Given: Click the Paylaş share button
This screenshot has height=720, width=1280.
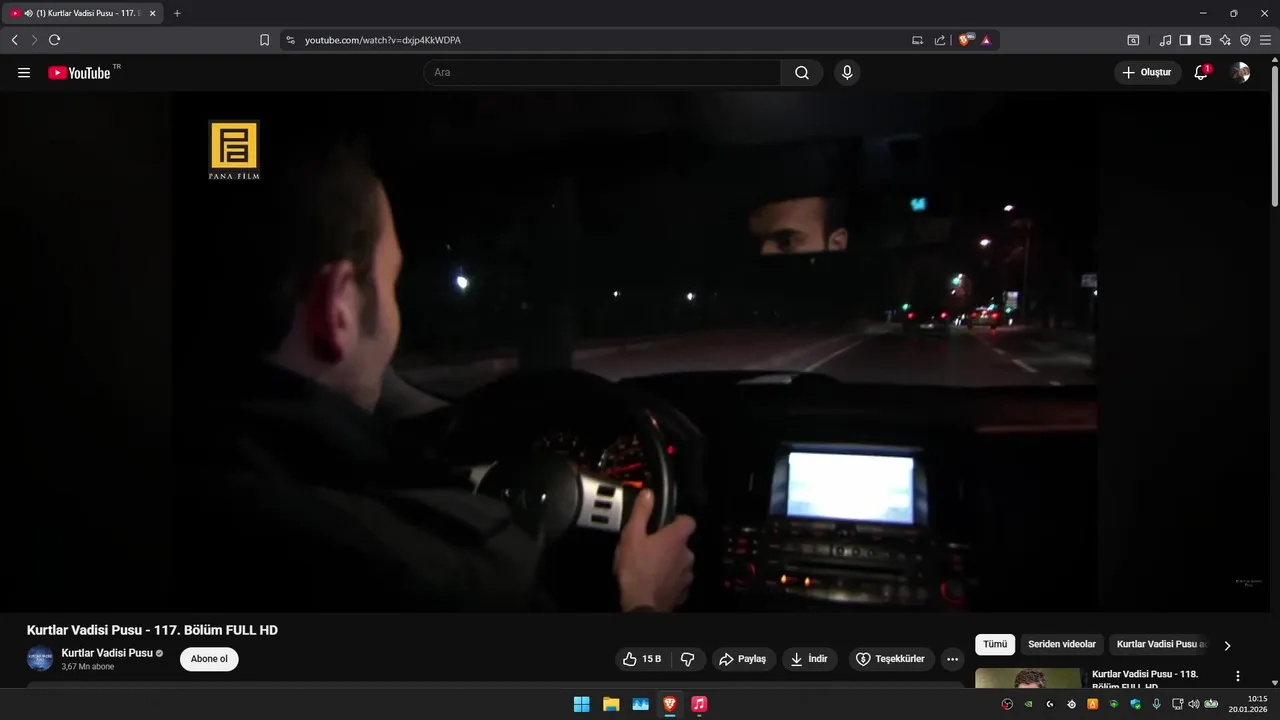Looking at the screenshot, I should pyautogui.click(x=743, y=659).
